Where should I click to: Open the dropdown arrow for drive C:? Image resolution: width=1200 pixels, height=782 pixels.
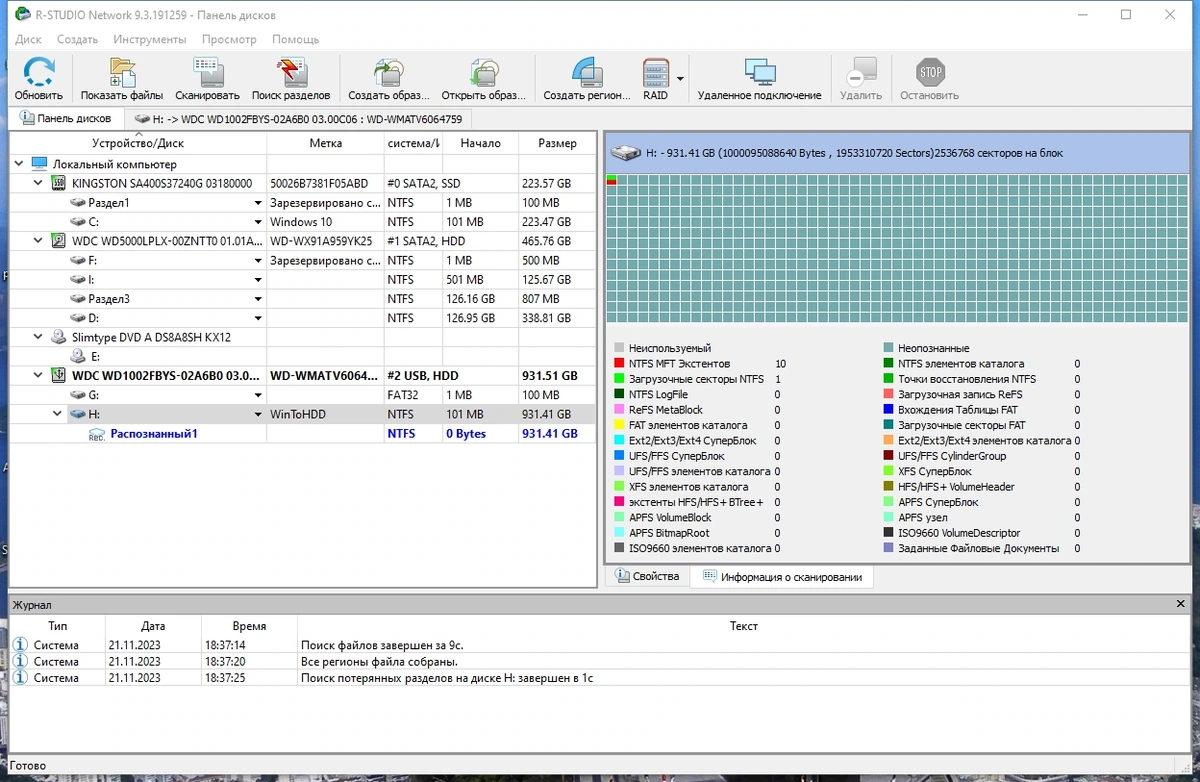258,222
